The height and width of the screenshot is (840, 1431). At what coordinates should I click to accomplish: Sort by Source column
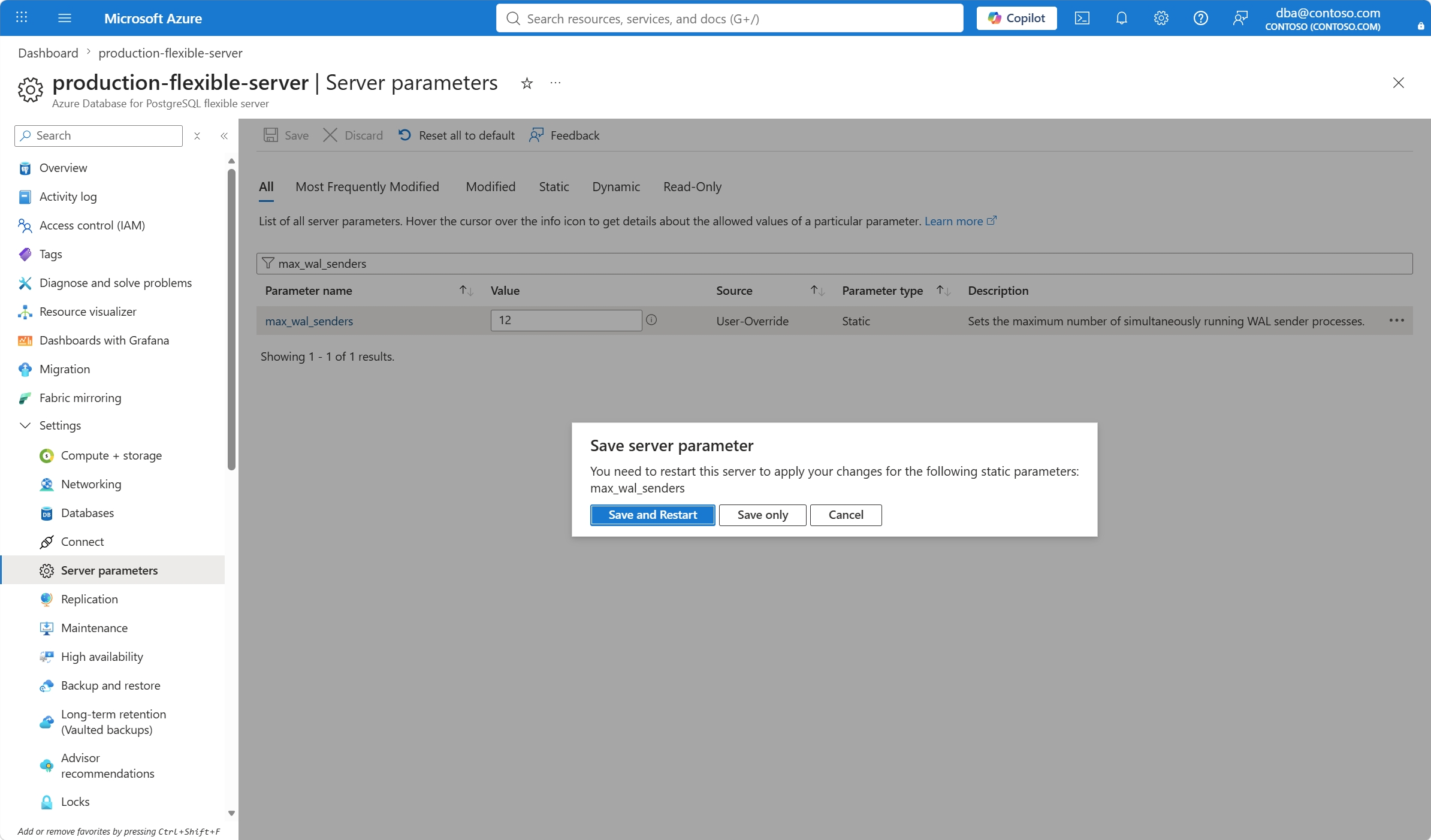click(x=817, y=291)
